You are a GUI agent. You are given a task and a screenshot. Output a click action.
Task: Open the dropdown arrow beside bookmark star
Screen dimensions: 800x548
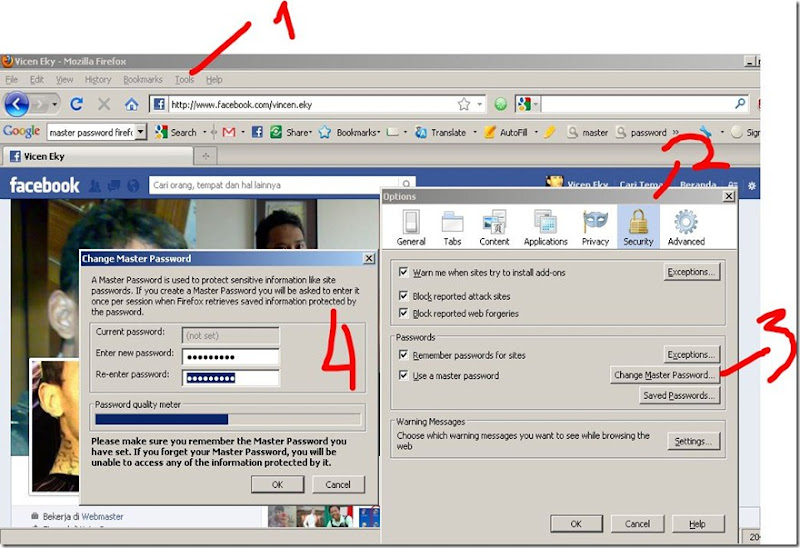pos(480,105)
